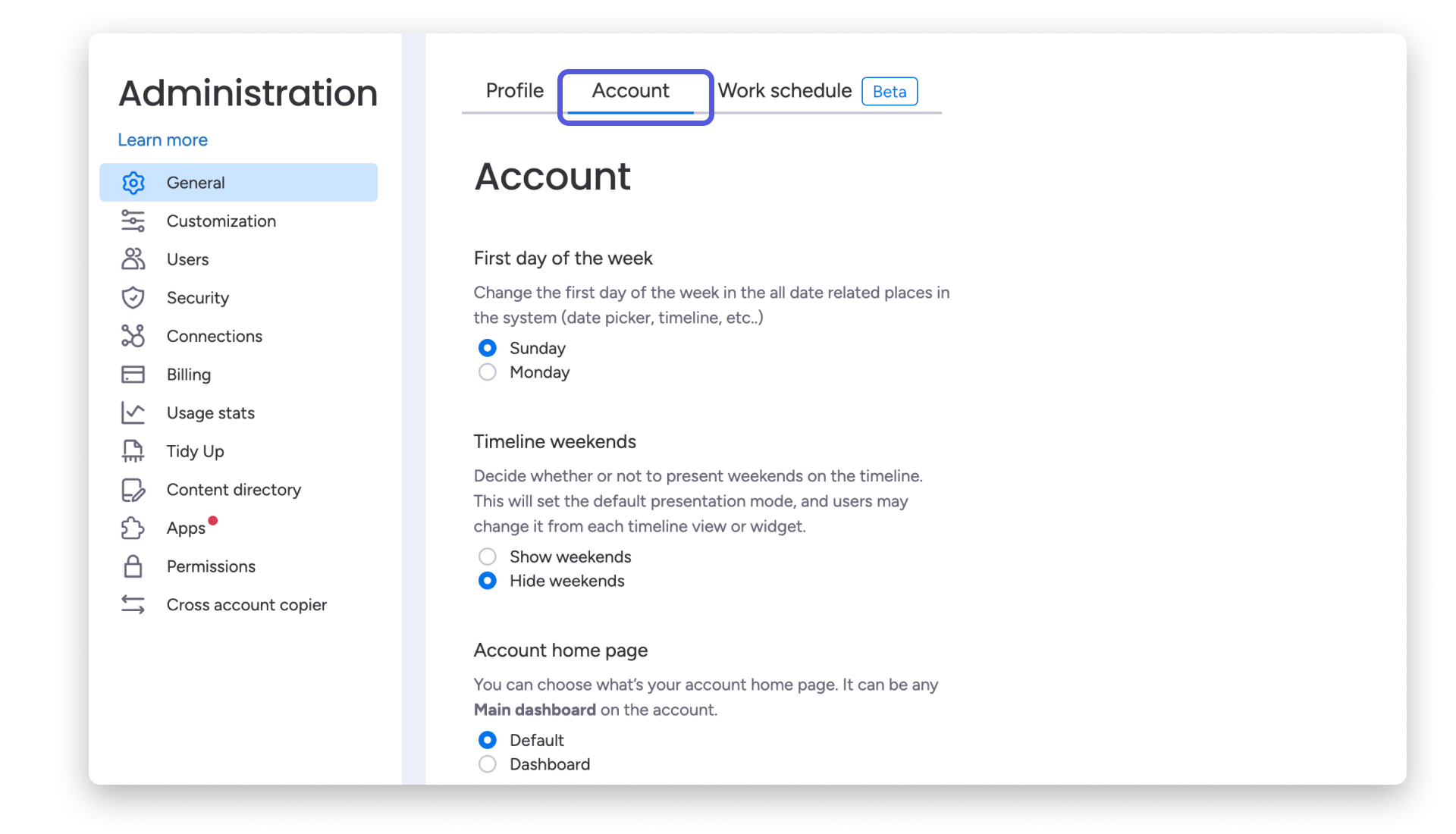This screenshot has width=1456, height=834.
Task: Click the General gear icon
Action: [133, 183]
